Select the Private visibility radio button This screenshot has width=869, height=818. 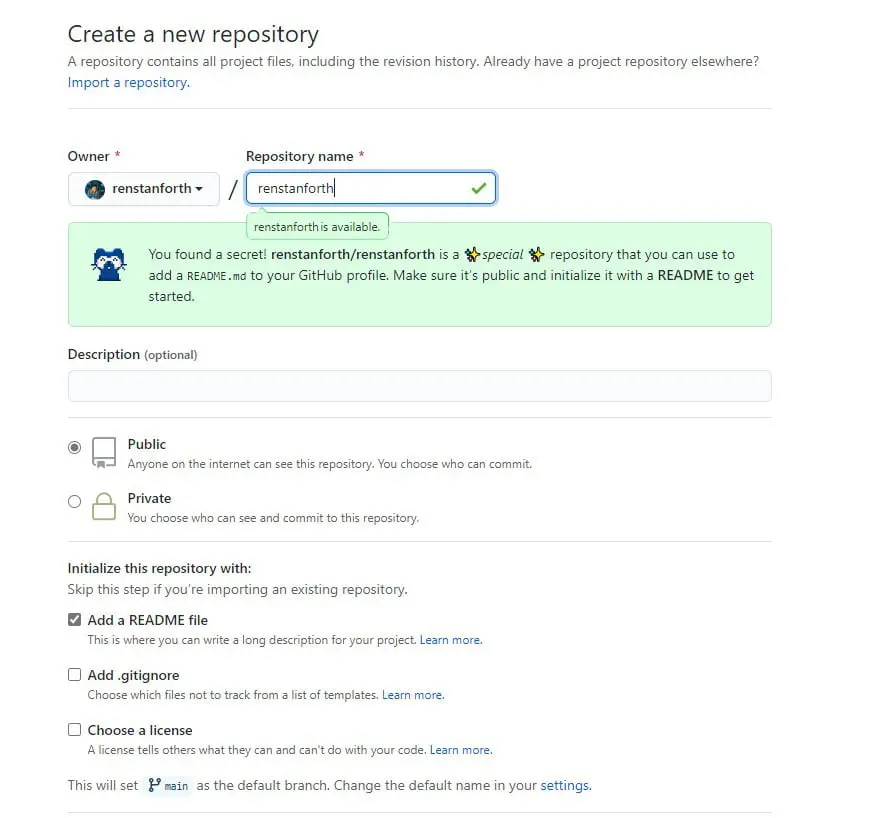pyautogui.click(x=75, y=501)
